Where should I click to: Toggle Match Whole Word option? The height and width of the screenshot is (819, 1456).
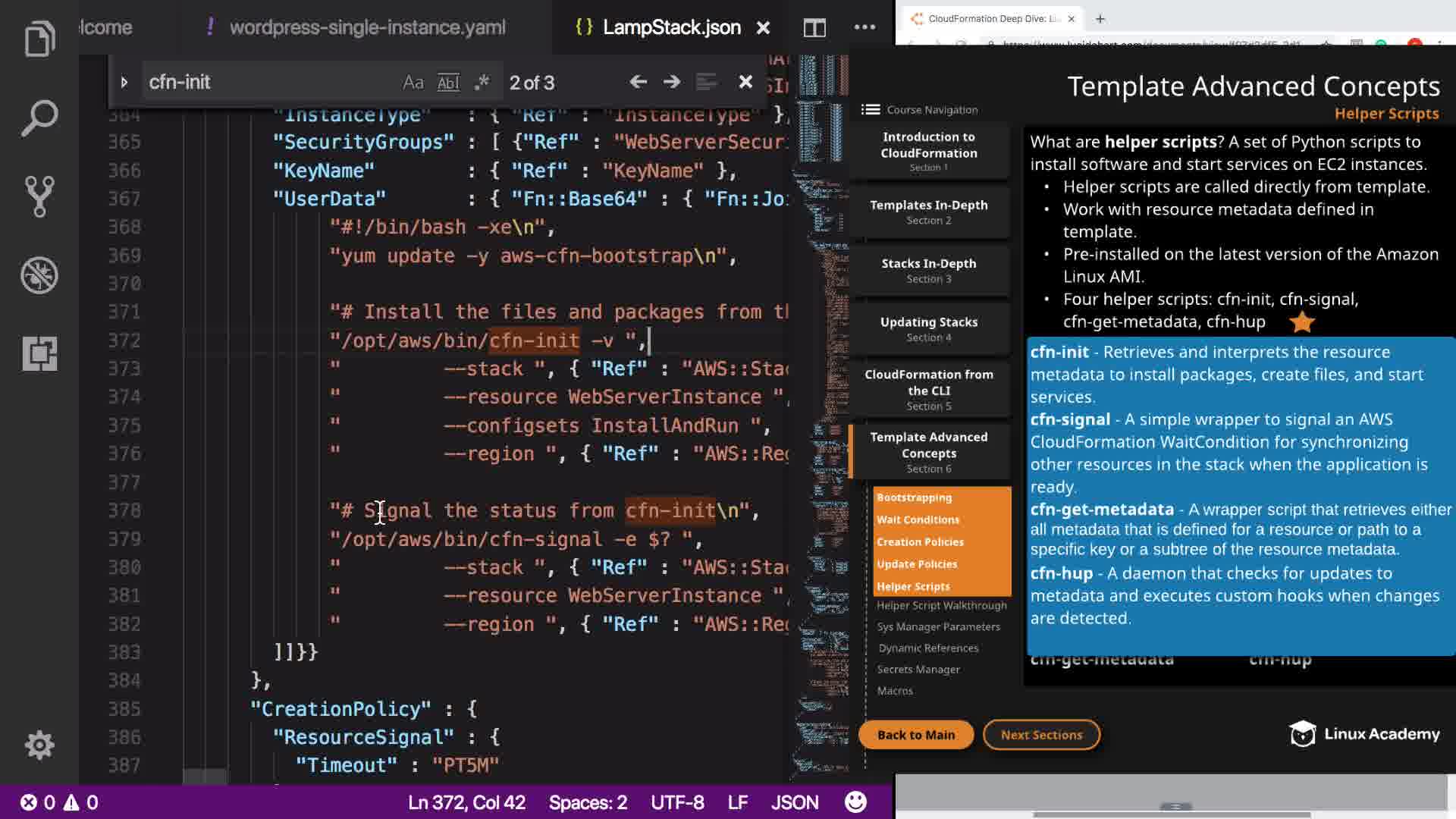pyautogui.click(x=448, y=82)
